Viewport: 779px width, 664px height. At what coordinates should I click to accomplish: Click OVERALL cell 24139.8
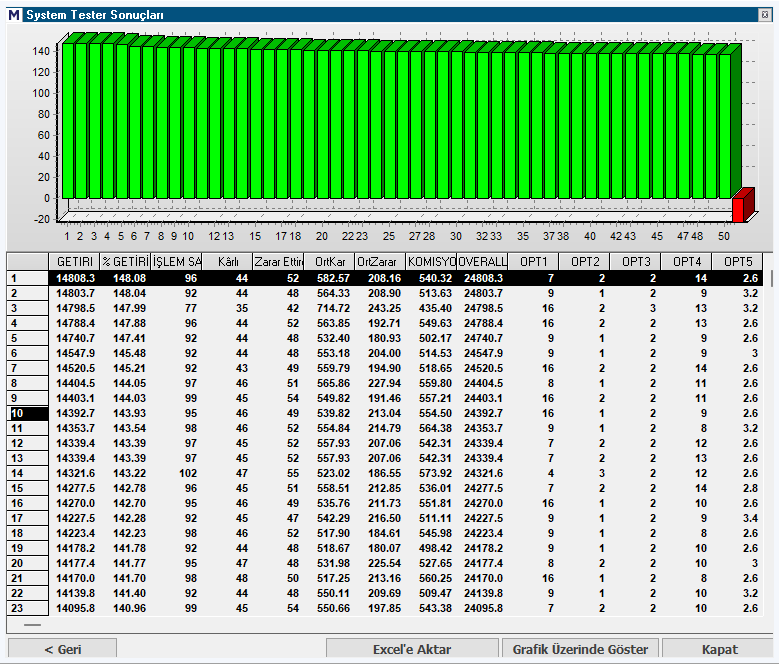(482, 593)
